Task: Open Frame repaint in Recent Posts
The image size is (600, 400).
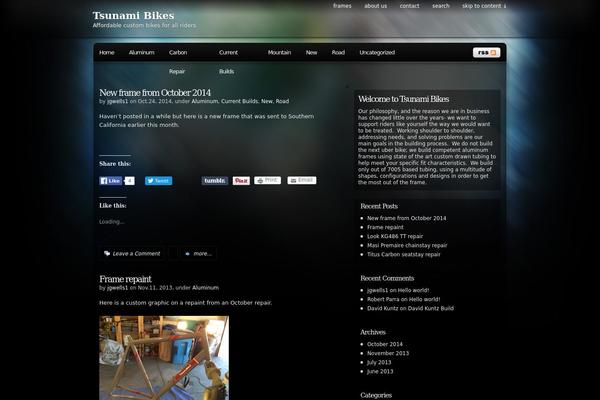Action: click(x=385, y=227)
